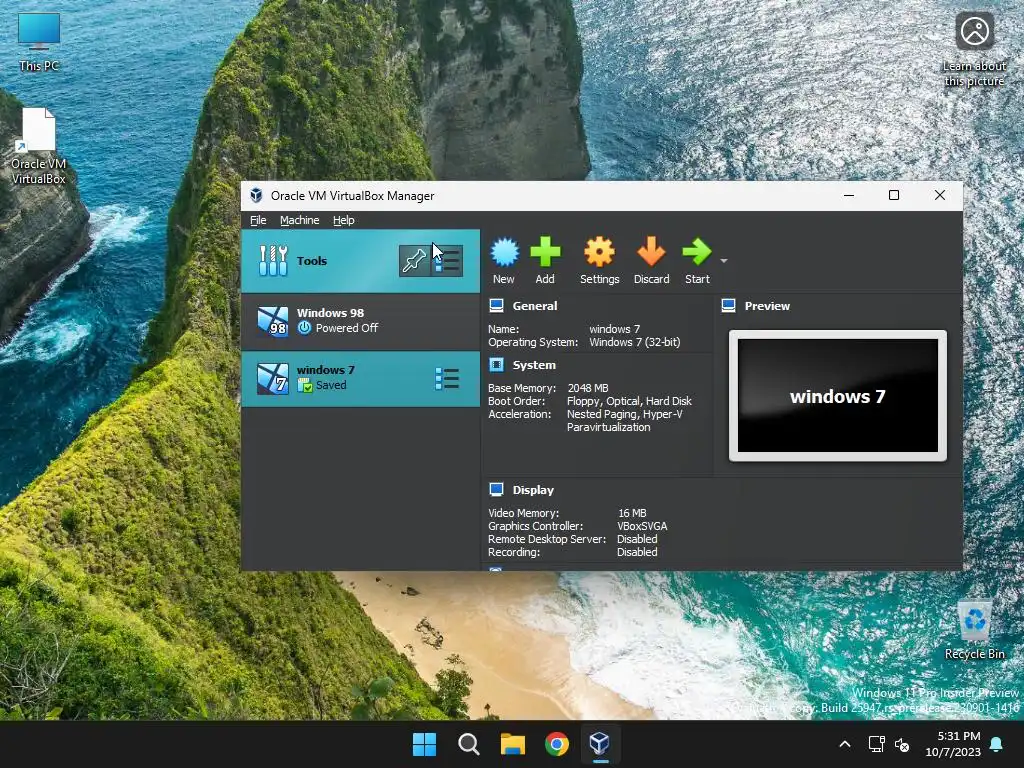
Task: Click the Tools wrench-and-screwdriver icon
Action: point(273,261)
